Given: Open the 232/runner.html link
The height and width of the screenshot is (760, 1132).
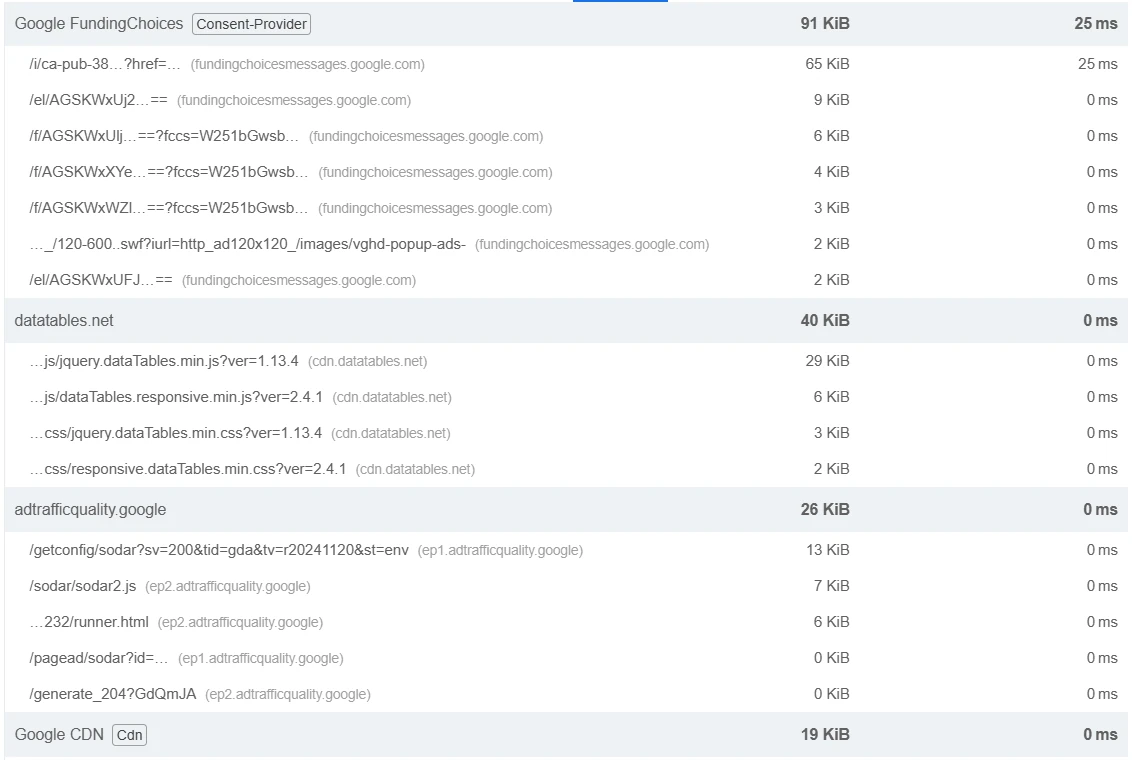Looking at the screenshot, I should click(x=89, y=622).
